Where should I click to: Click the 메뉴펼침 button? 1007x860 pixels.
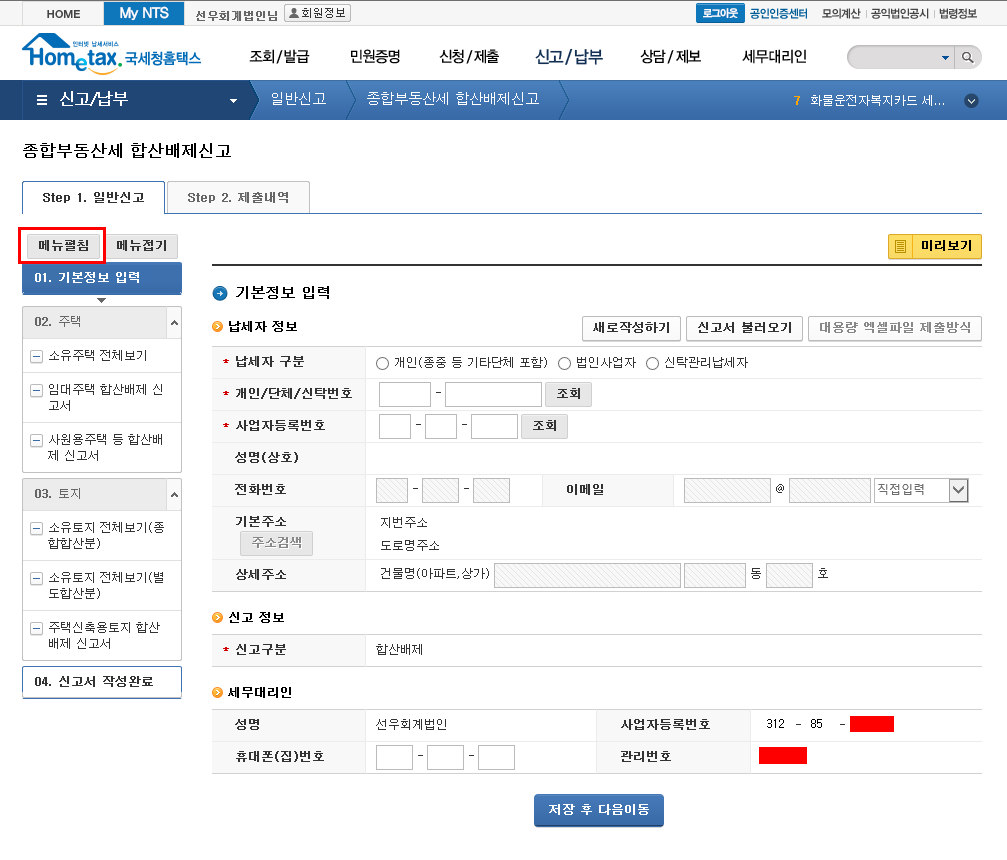coord(63,246)
